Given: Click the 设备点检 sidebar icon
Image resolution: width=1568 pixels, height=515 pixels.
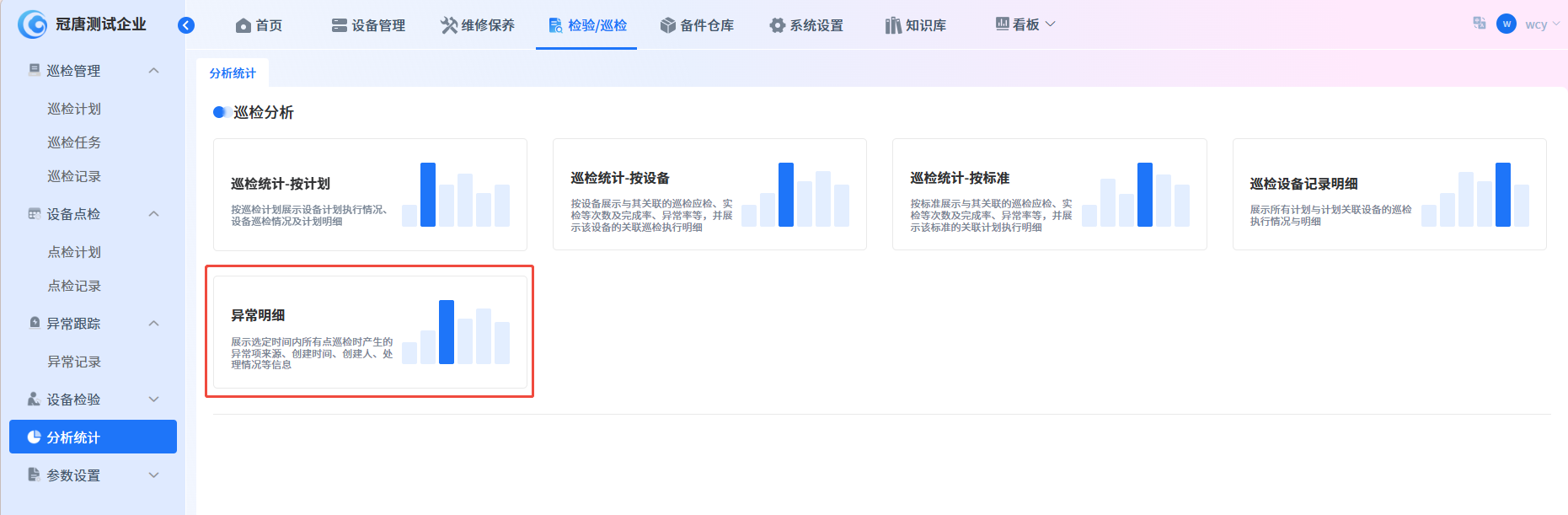Looking at the screenshot, I should point(34,213).
